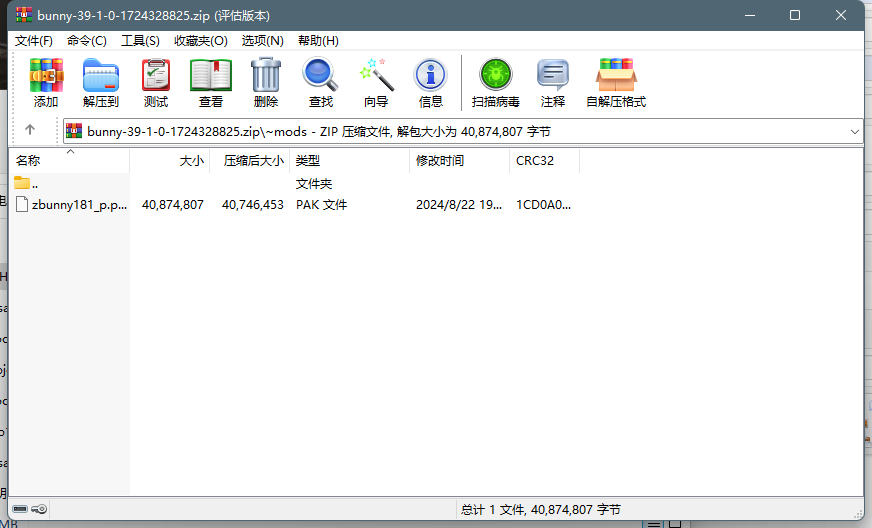Click the WinRAR title bar icon
The width and height of the screenshot is (872, 528).
(x=24, y=15)
